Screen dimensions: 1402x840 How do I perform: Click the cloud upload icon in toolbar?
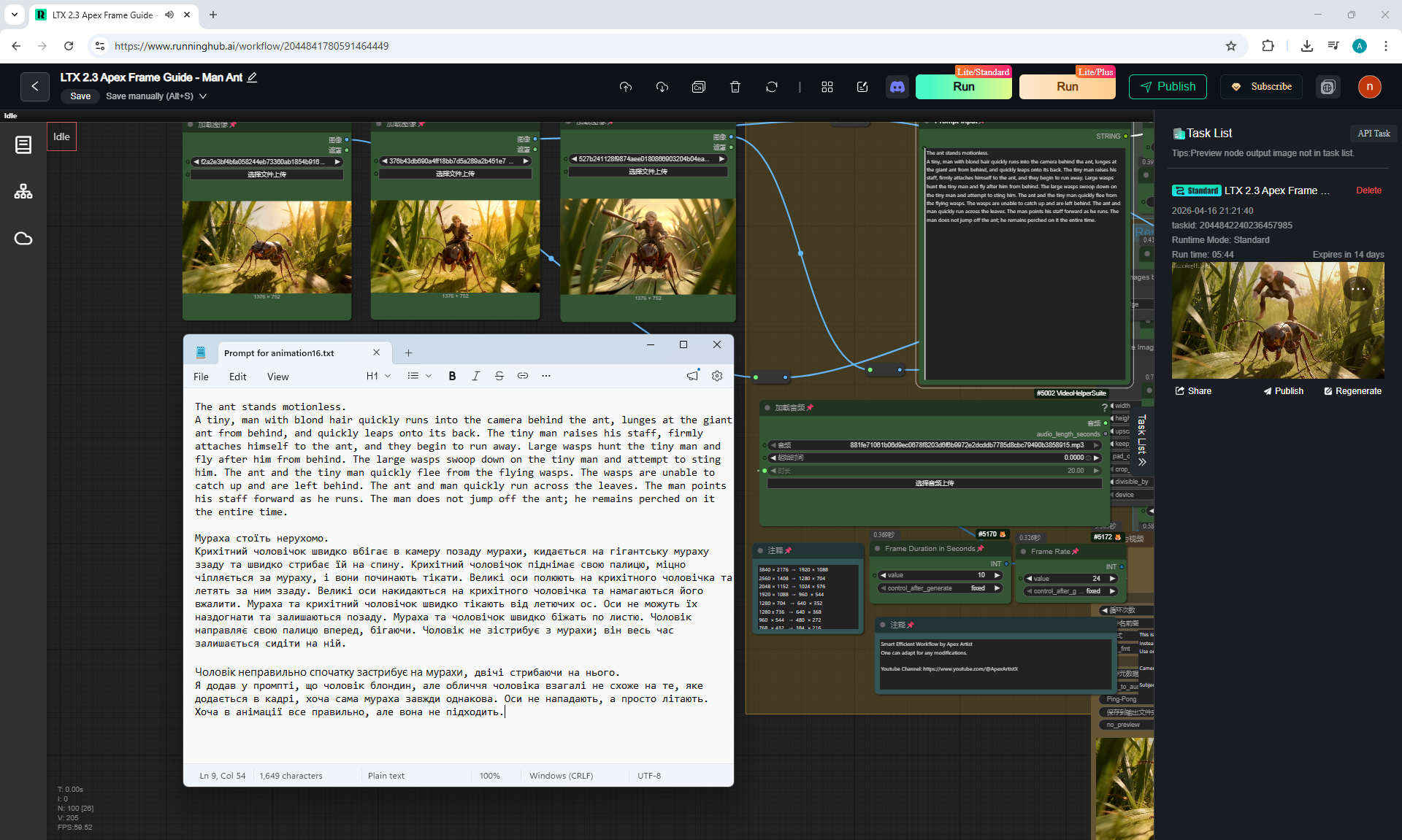click(x=626, y=87)
